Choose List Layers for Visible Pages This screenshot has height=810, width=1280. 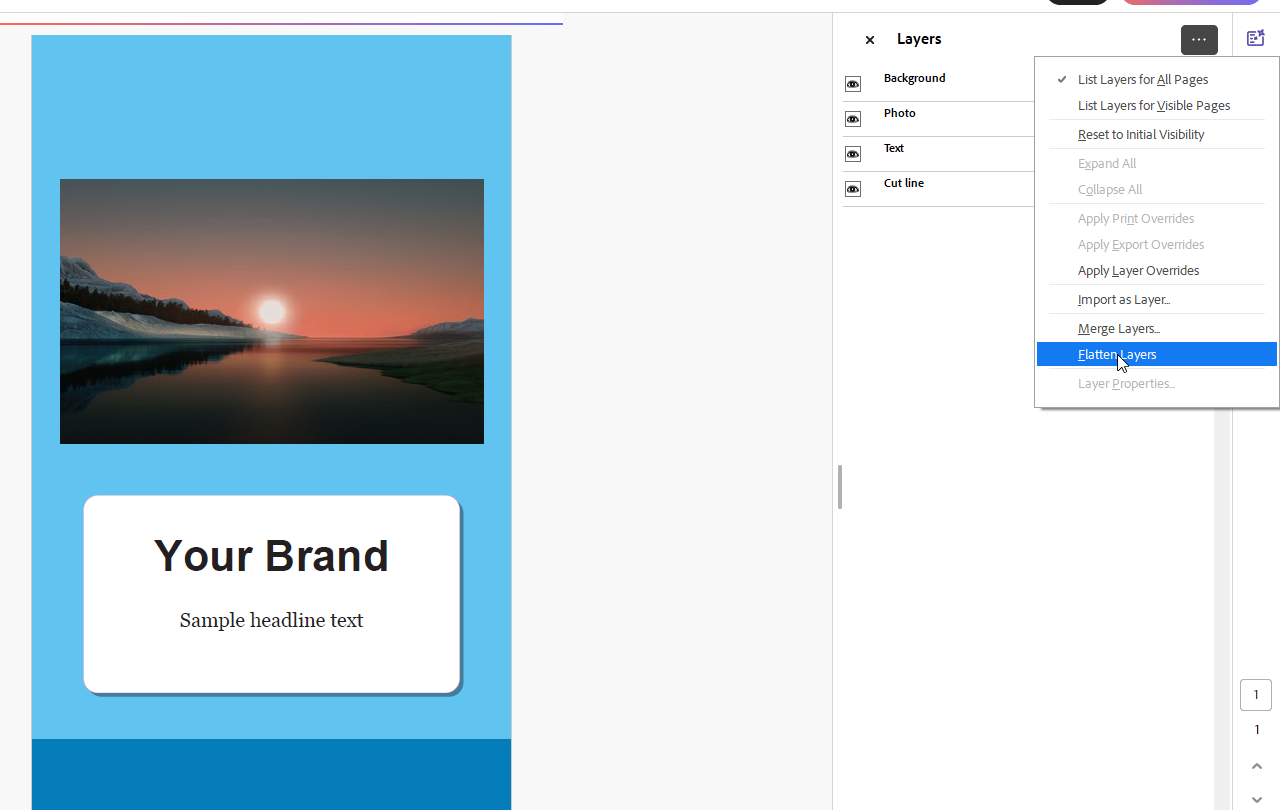coord(1157,106)
